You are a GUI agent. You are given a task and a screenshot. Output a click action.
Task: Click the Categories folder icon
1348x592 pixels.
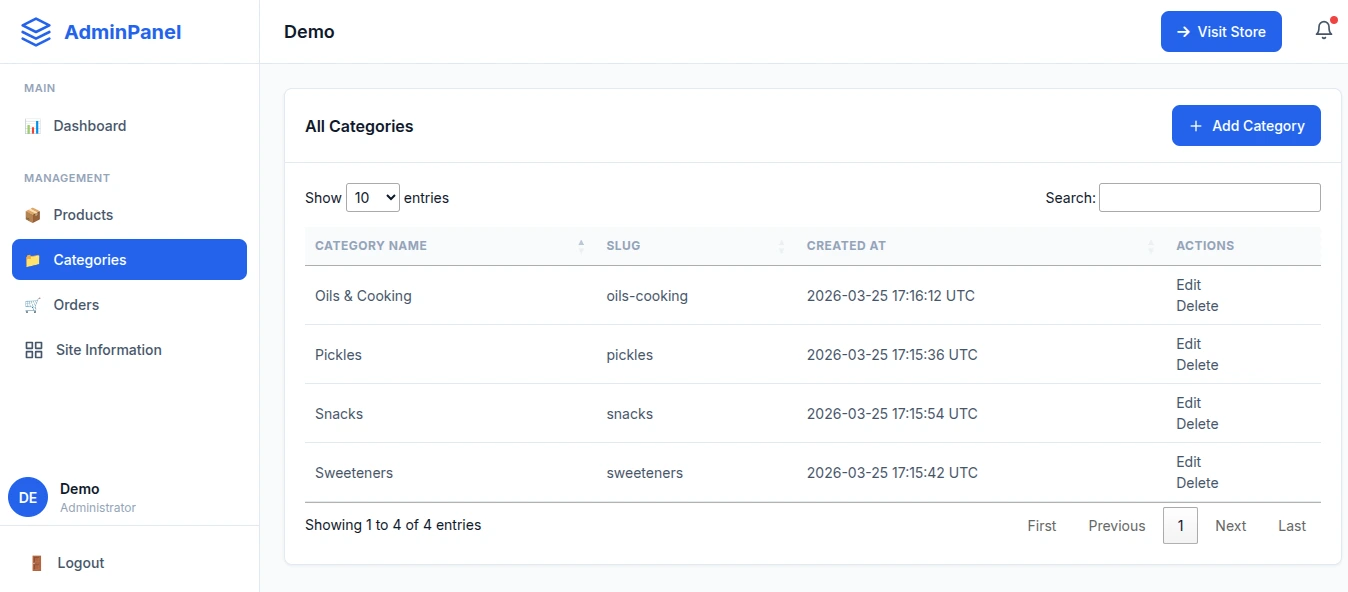click(x=33, y=259)
